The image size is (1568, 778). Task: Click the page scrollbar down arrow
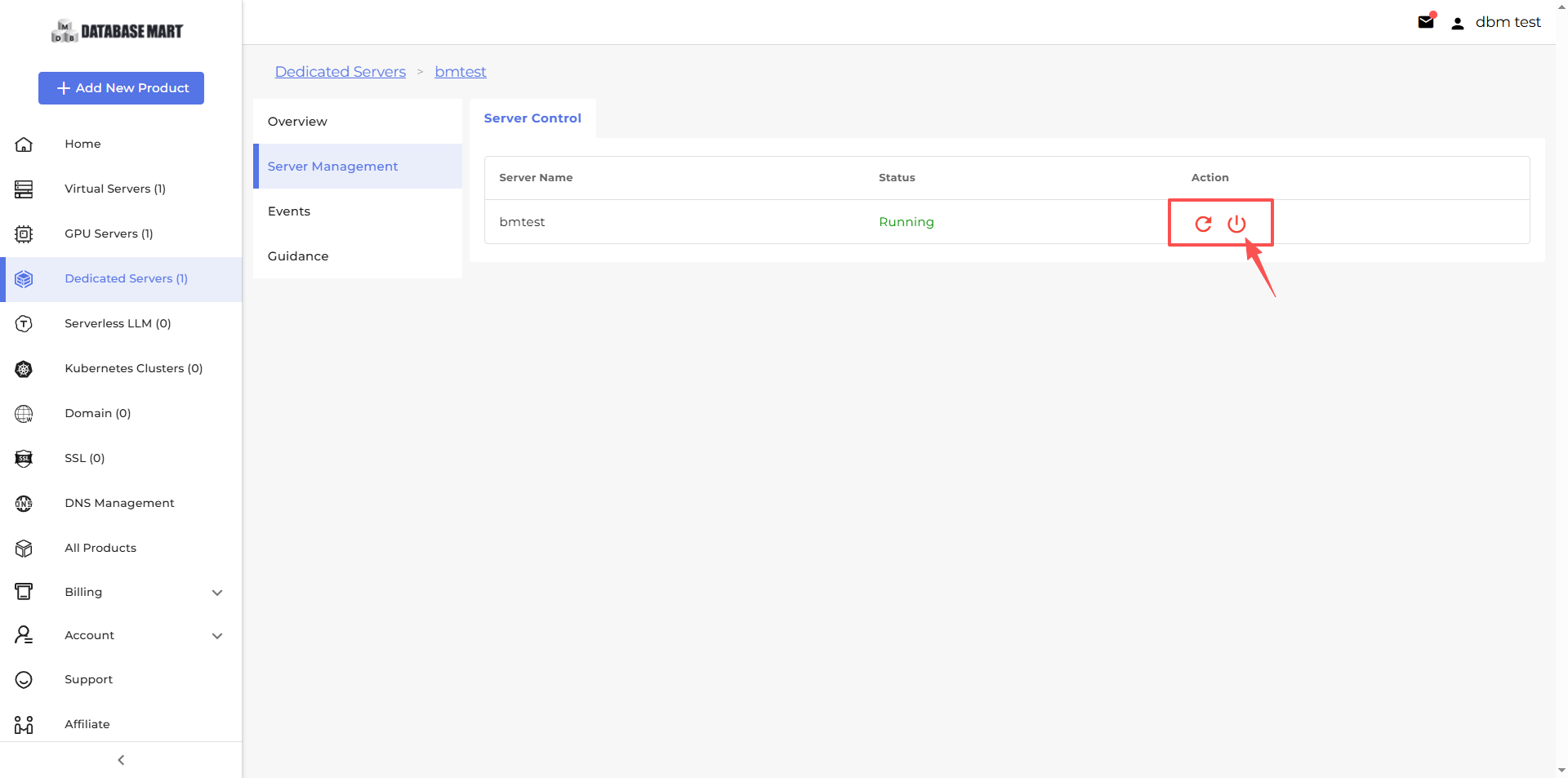click(x=1561, y=770)
